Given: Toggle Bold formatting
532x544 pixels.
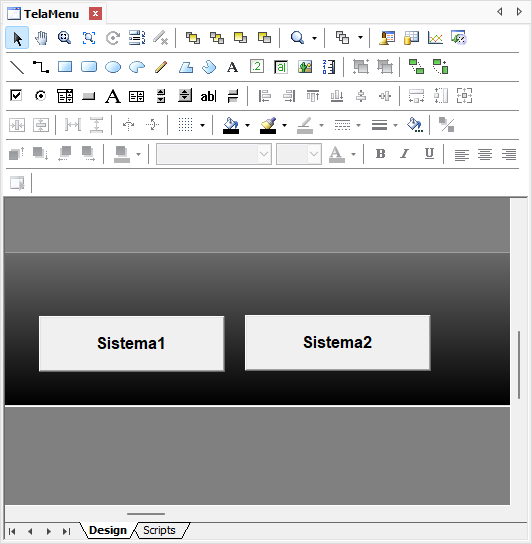Looking at the screenshot, I should (x=380, y=153).
